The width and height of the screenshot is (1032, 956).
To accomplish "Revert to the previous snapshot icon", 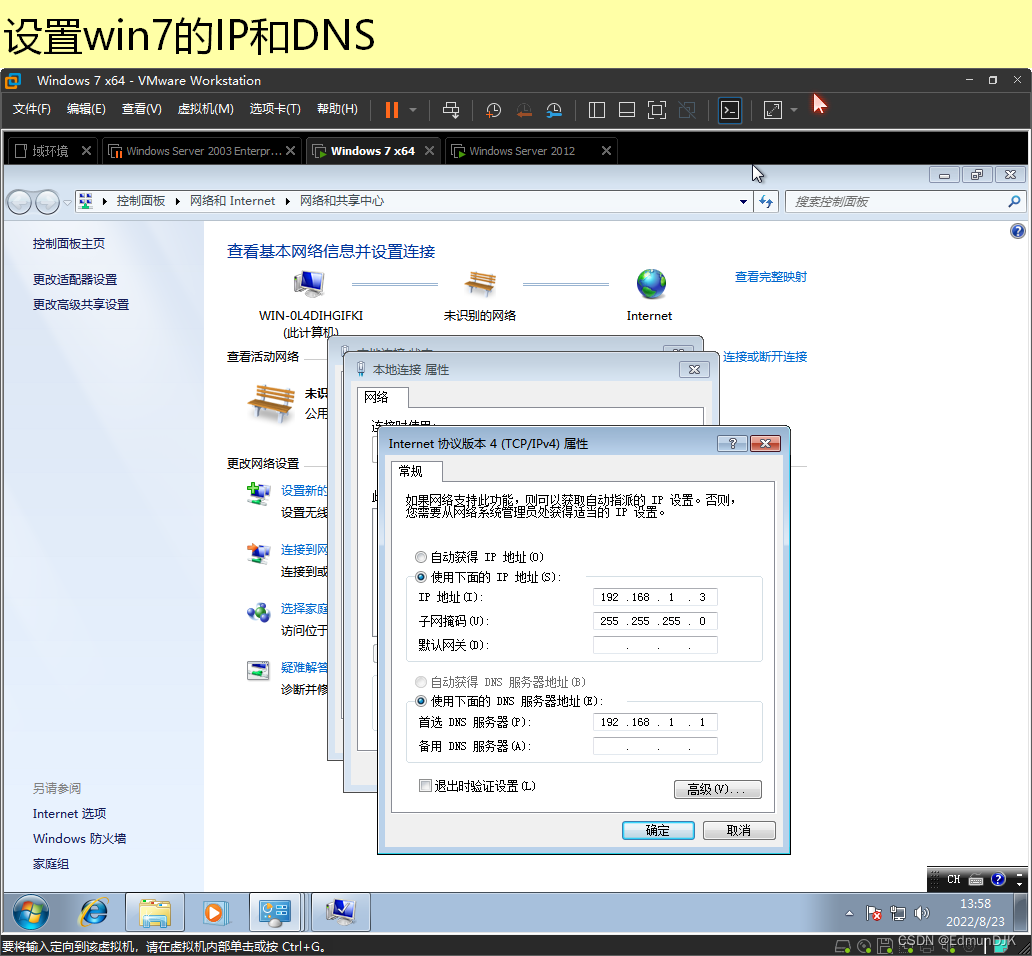I will (524, 110).
